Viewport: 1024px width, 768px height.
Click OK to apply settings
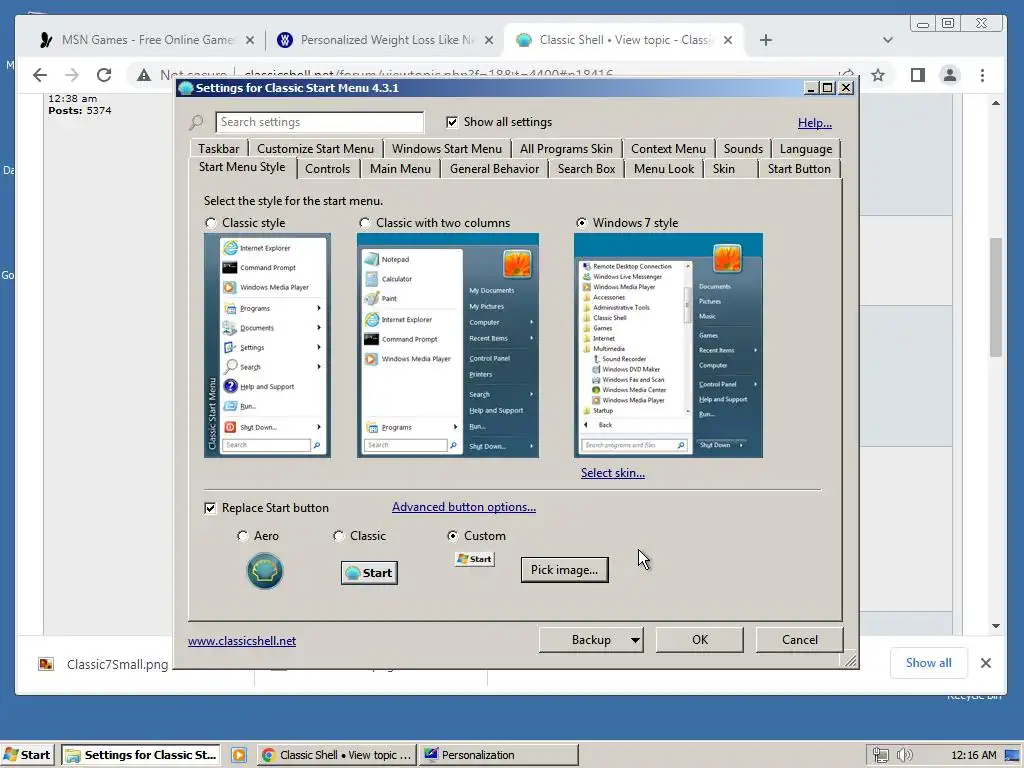pyautogui.click(x=699, y=640)
